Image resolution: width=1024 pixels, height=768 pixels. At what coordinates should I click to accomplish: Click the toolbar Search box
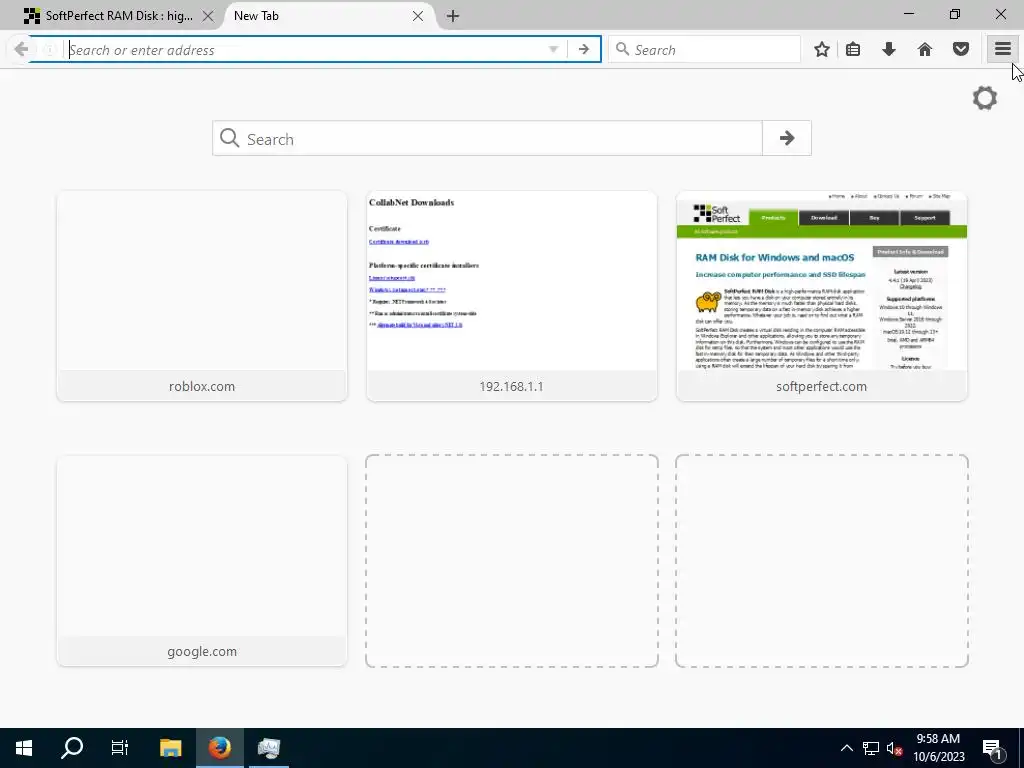click(704, 49)
